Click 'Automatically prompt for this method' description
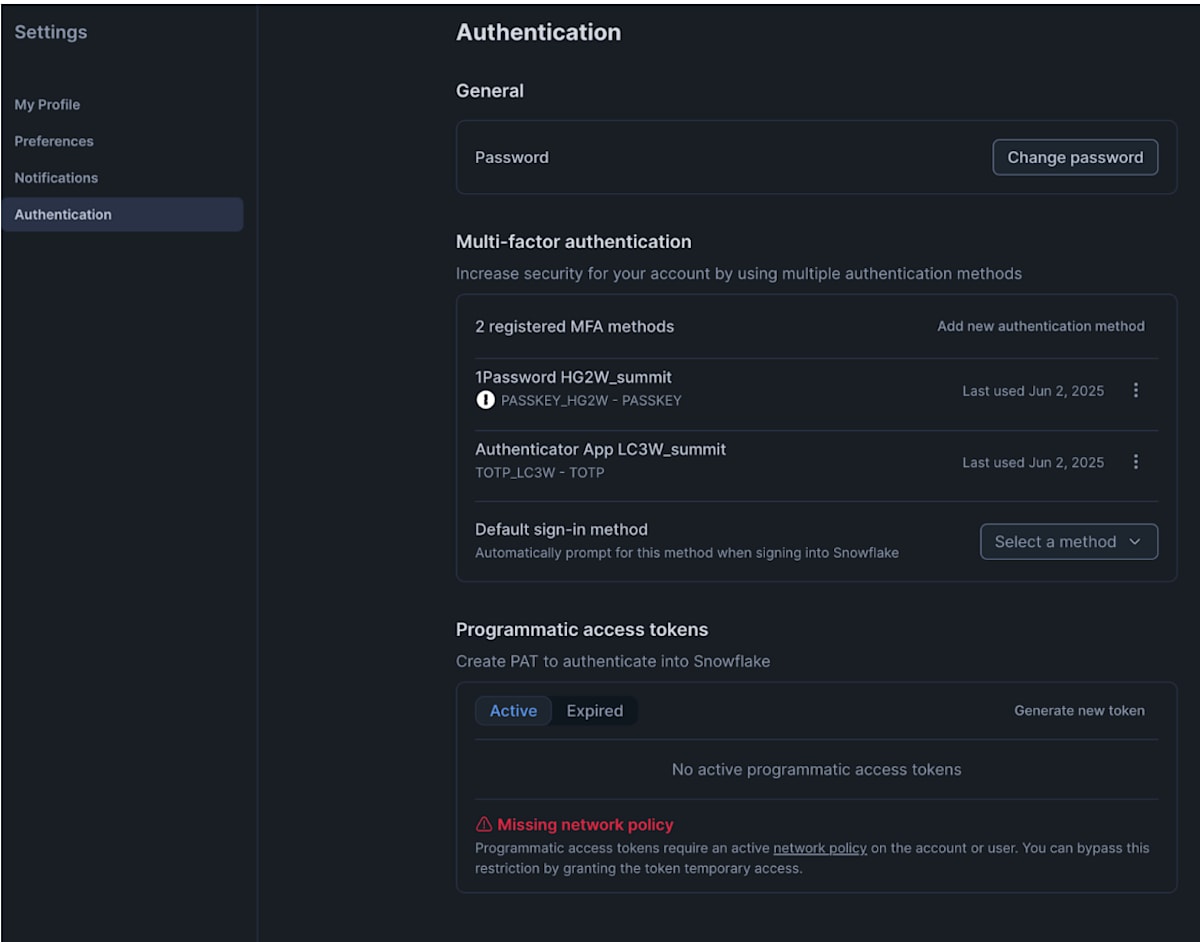The height and width of the screenshot is (942, 1200). [x=686, y=552]
